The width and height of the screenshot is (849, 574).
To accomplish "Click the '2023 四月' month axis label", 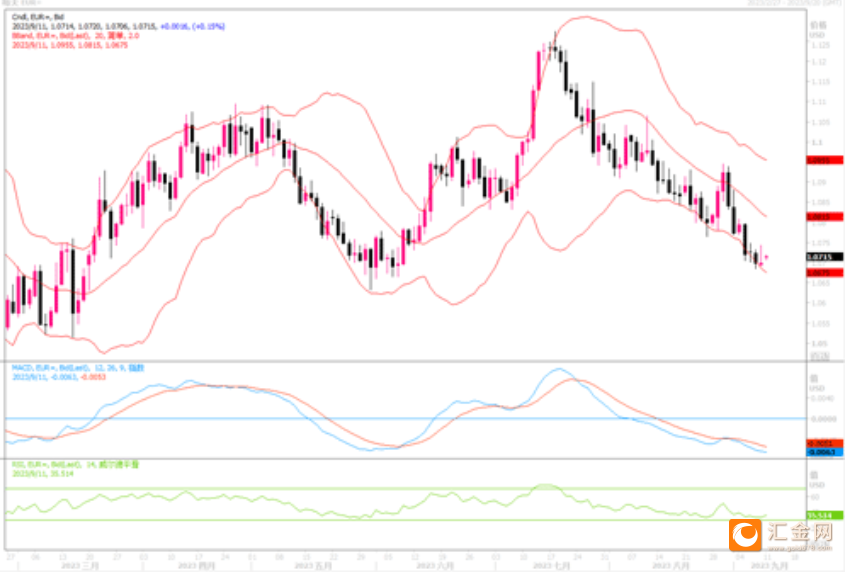I will click(x=196, y=566).
